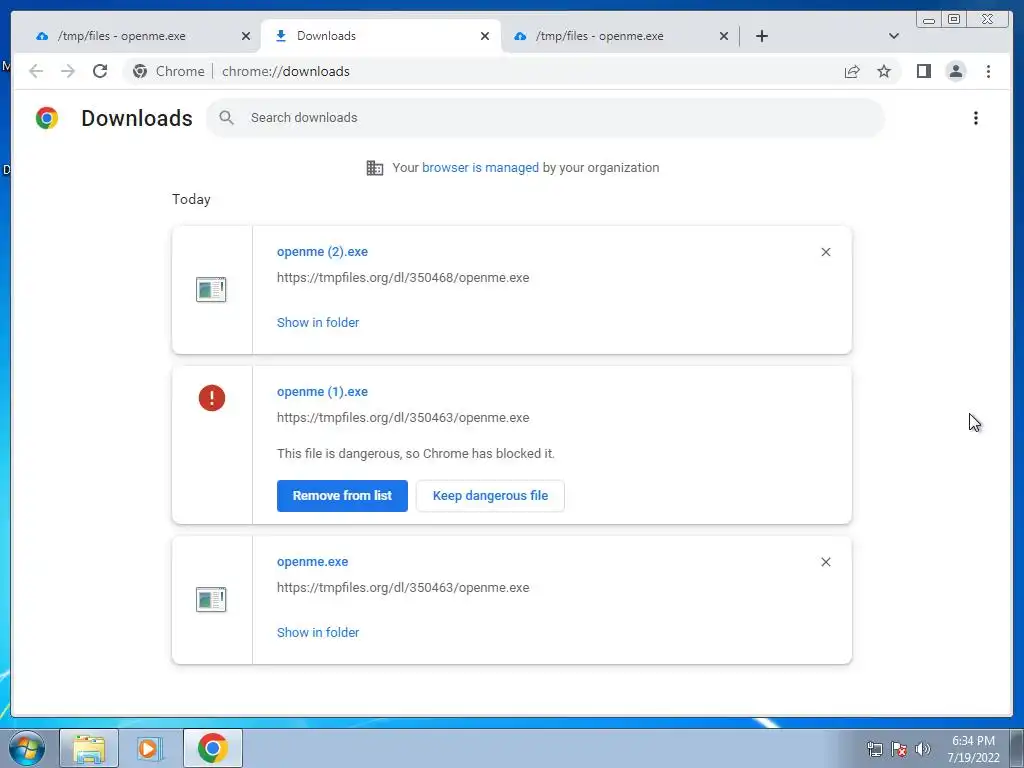This screenshot has width=1024, height=768.
Task: Bookmark this page with the star icon
Action: (884, 71)
